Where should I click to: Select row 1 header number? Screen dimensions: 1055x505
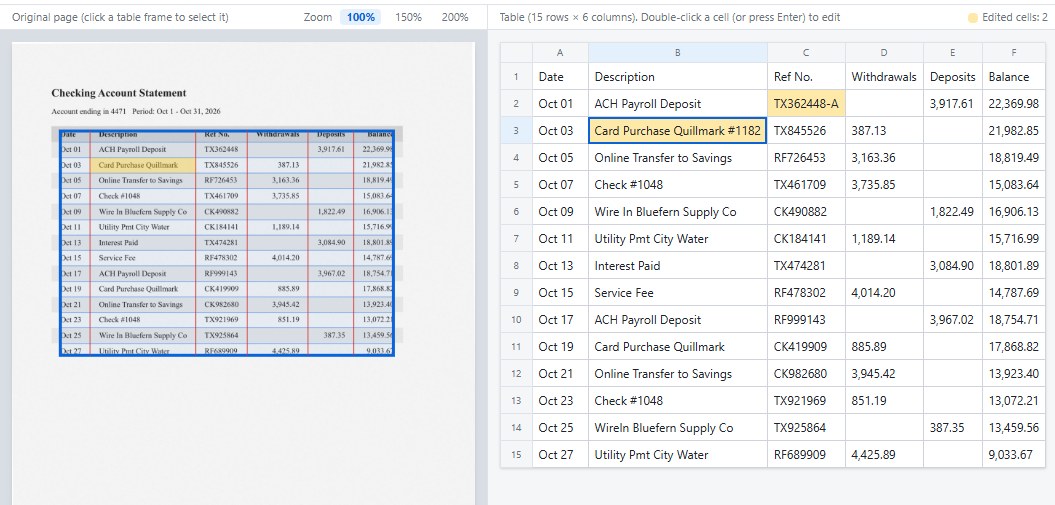click(516, 77)
